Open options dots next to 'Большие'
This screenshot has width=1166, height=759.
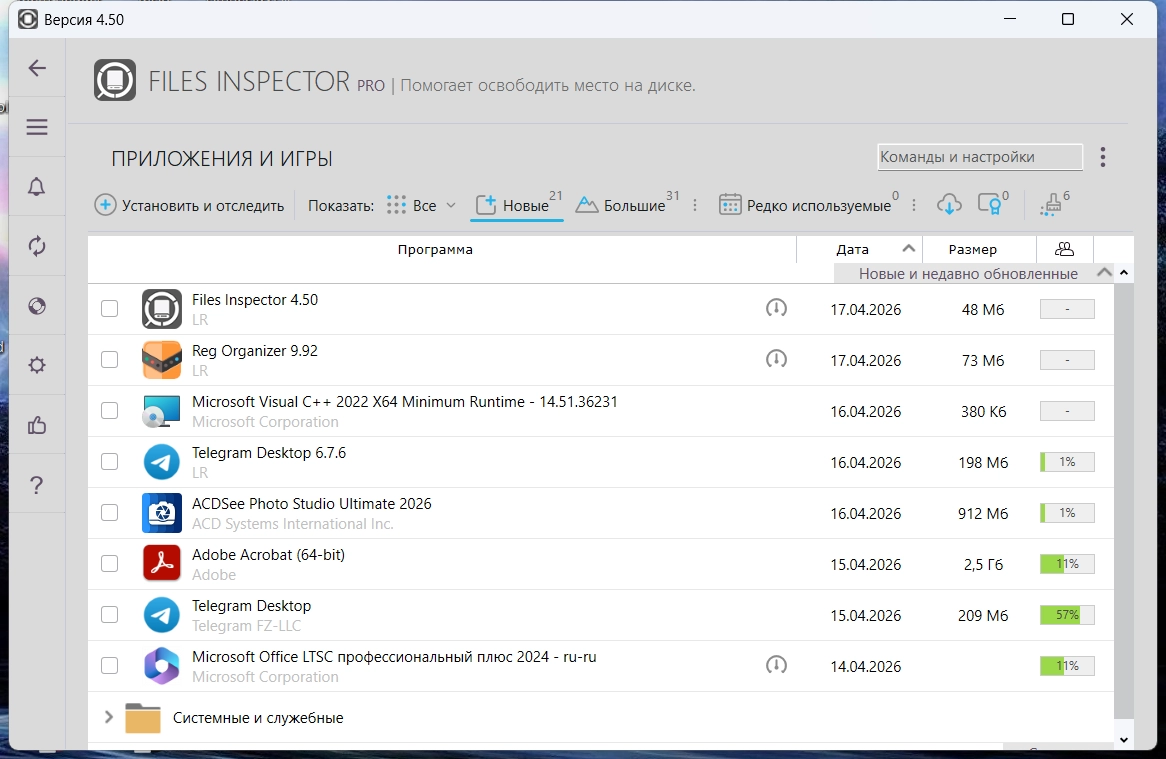pyautogui.click(x=695, y=205)
